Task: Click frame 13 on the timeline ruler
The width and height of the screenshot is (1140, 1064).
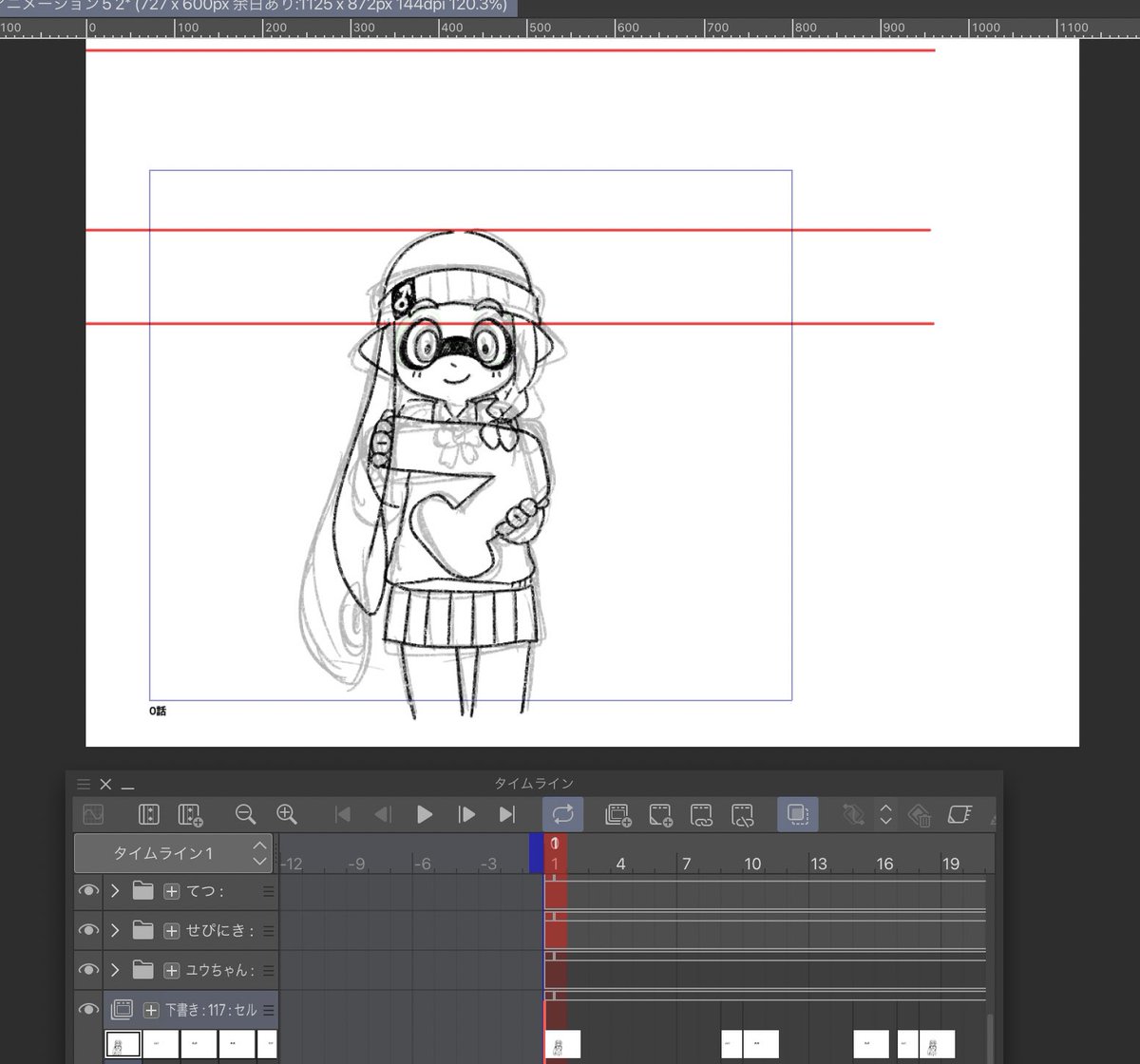Action: (819, 864)
